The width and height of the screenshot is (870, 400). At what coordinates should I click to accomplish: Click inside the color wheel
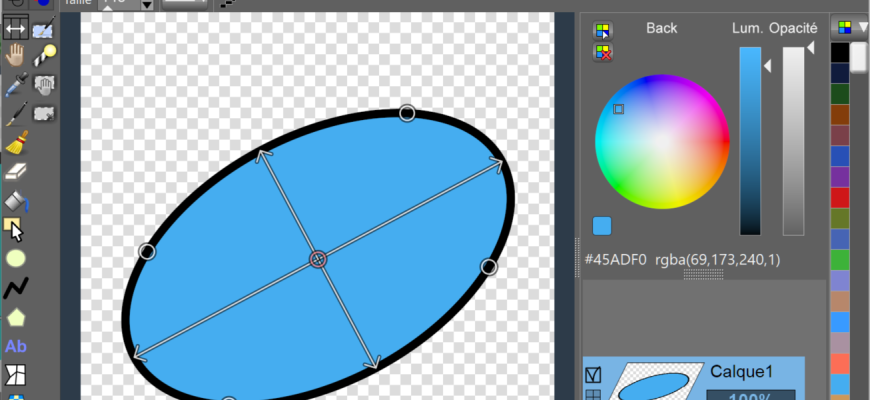click(x=662, y=142)
